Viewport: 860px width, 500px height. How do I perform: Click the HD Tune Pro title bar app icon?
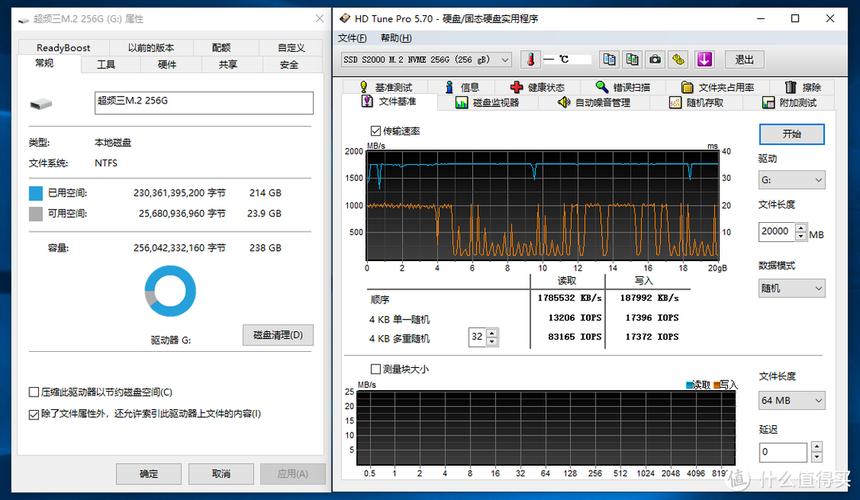(x=344, y=18)
